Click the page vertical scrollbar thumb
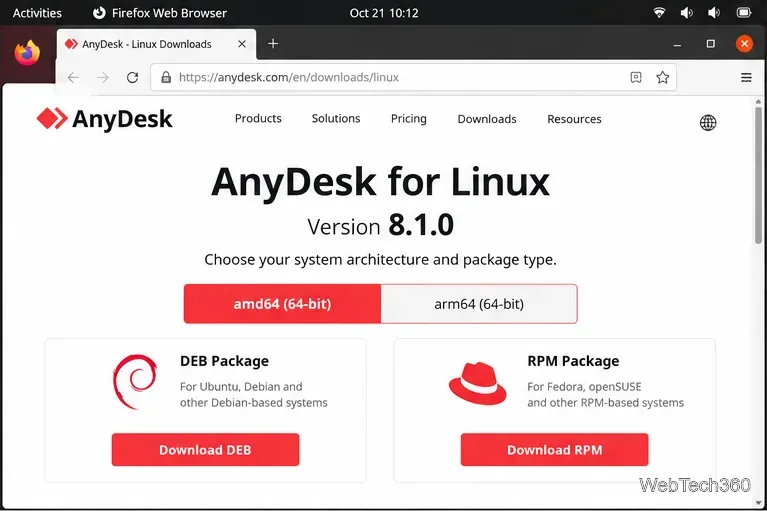Image resolution: width=767 pixels, height=511 pixels. (758, 175)
